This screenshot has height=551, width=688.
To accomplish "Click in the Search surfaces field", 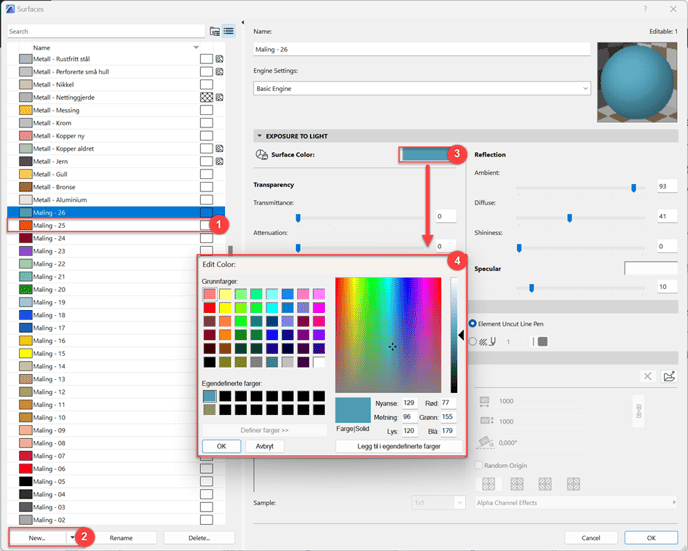I will point(106,31).
